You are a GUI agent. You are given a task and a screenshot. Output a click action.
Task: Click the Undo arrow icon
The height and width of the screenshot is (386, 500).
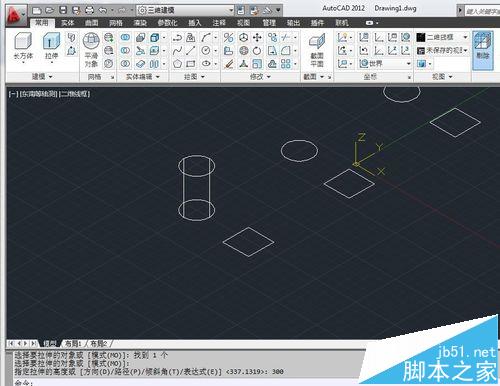(103, 10)
